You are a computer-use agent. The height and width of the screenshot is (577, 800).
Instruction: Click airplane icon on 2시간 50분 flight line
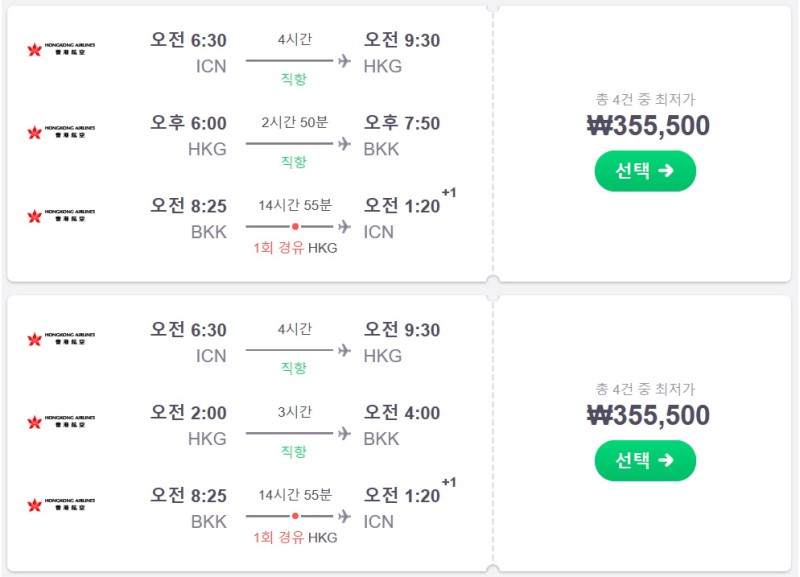(x=344, y=144)
